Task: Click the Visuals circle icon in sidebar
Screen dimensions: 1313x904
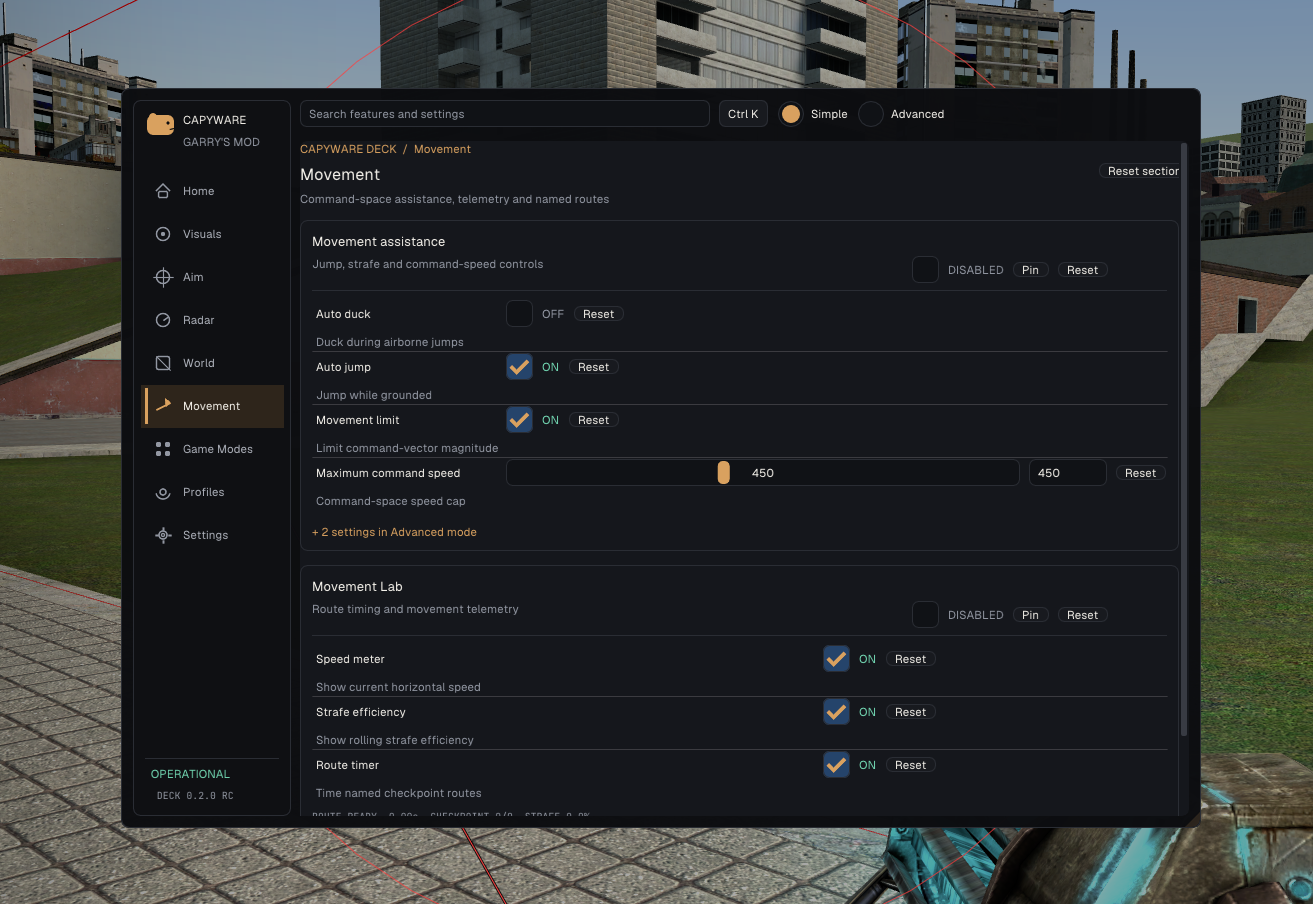Action: pos(163,234)
